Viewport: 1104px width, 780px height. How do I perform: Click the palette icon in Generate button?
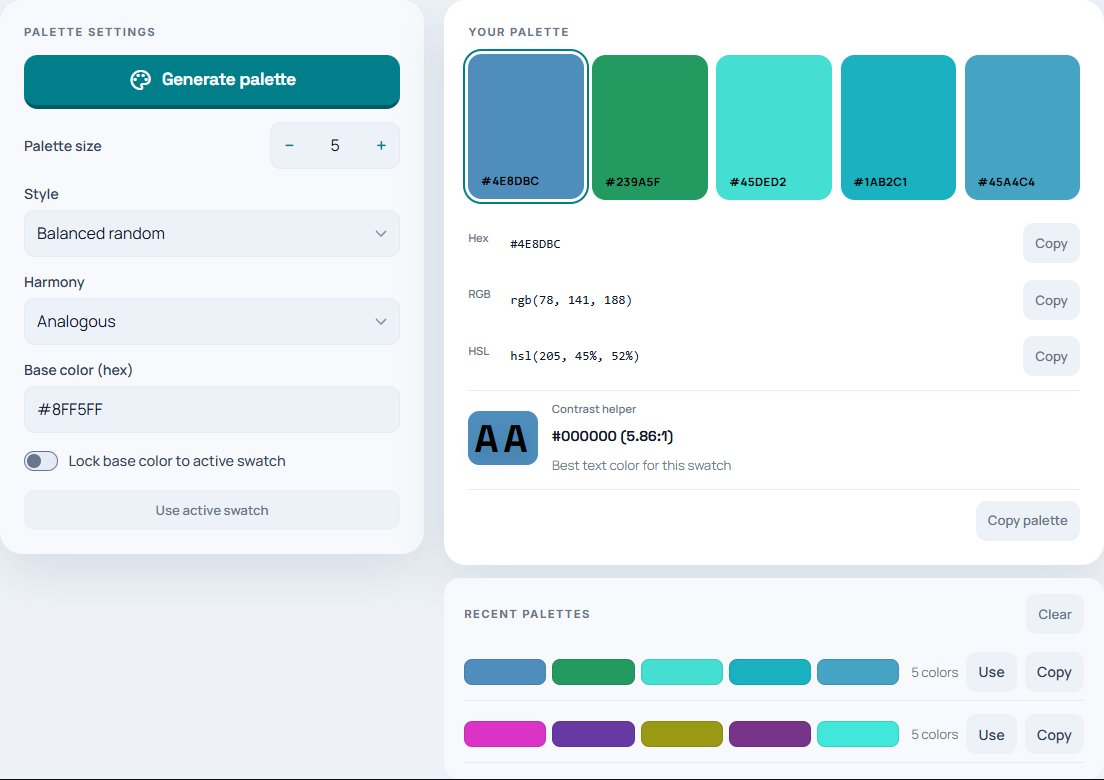(x=141, y=80)
